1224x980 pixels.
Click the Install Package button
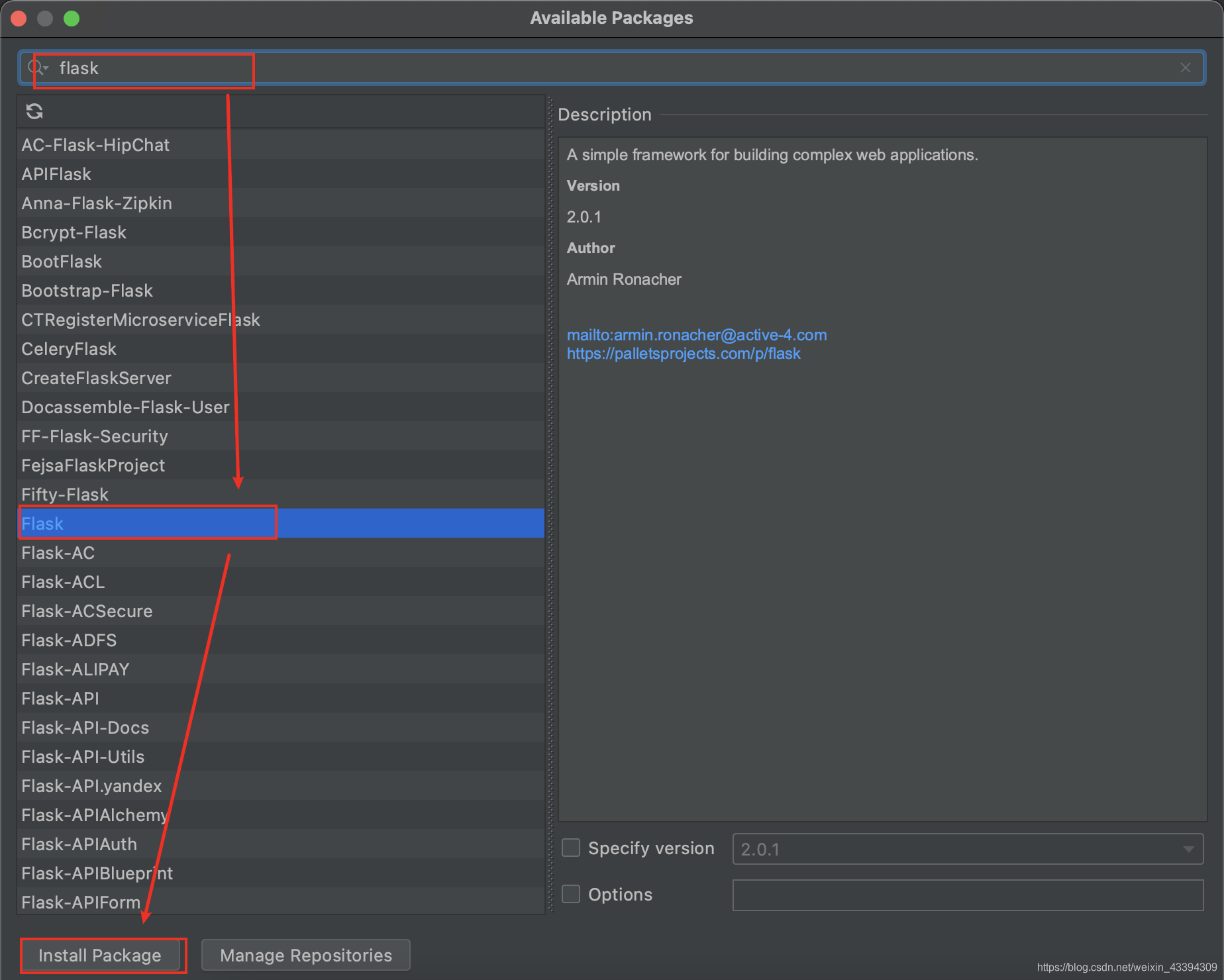100,955
